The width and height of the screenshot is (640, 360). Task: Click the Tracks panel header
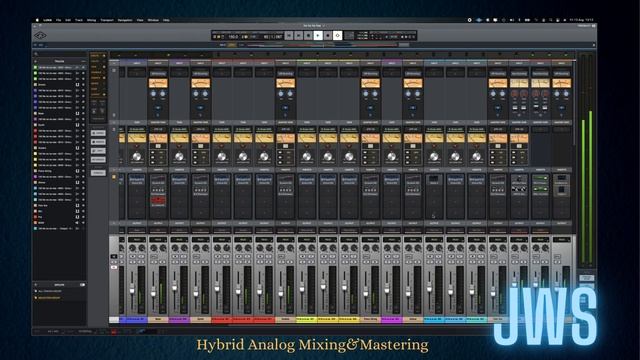(60, 61)
